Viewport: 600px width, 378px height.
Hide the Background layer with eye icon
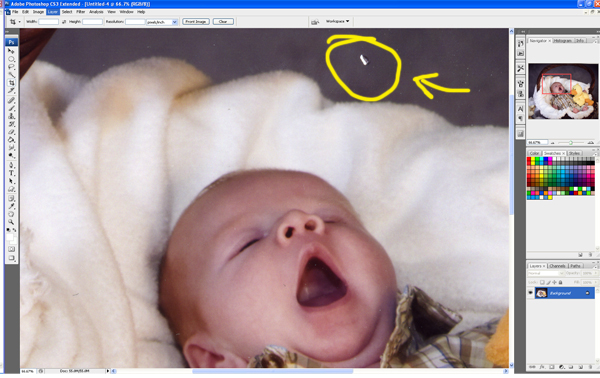pyautogui.click(x=530, y=293)
